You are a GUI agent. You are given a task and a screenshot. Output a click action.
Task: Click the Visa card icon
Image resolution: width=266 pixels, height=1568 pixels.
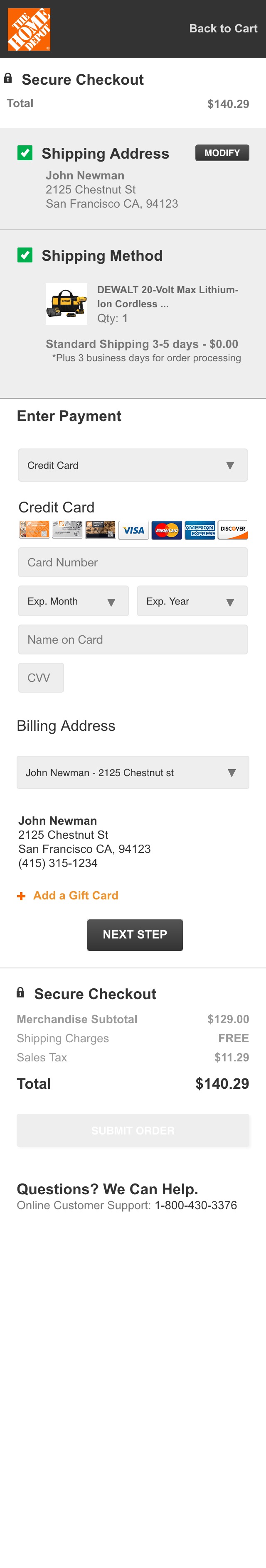133,530
